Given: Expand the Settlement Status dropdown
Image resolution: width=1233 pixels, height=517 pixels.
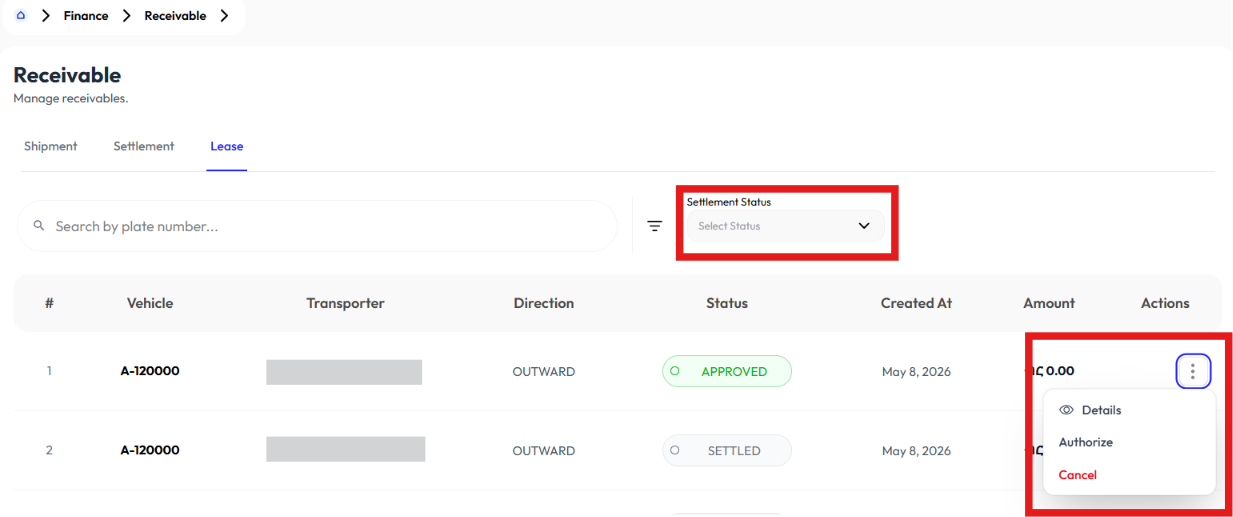Looking at the screenshot, I should pyautogui.click(x=786, y=226).
